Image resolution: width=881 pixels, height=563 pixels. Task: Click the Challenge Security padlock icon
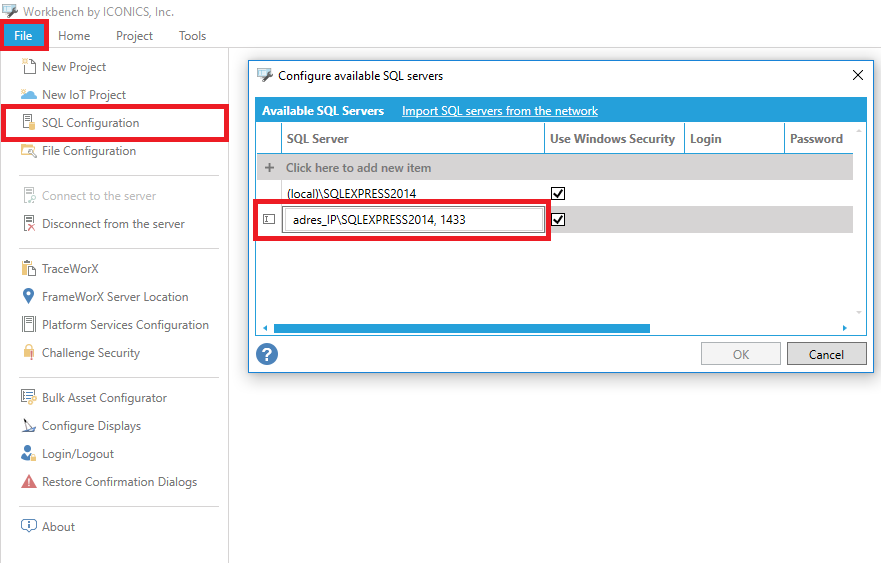[29, 352]
